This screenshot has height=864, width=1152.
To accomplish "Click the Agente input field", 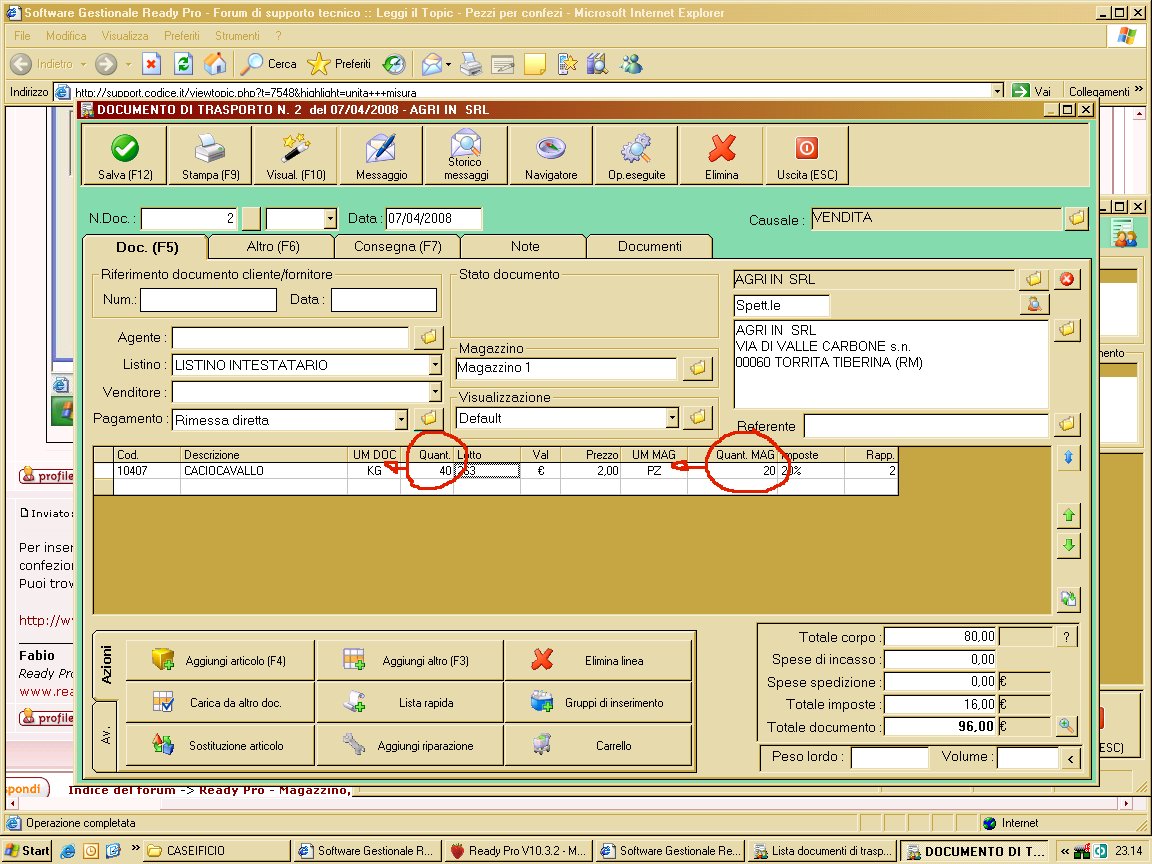I will pyautogui.click(x=290, y=338).
